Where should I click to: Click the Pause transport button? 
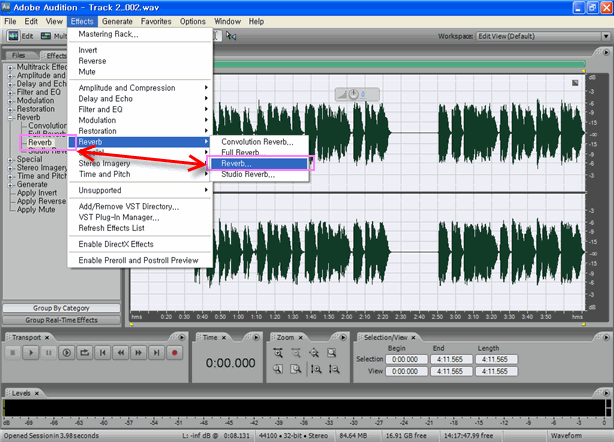pos(49,353)
